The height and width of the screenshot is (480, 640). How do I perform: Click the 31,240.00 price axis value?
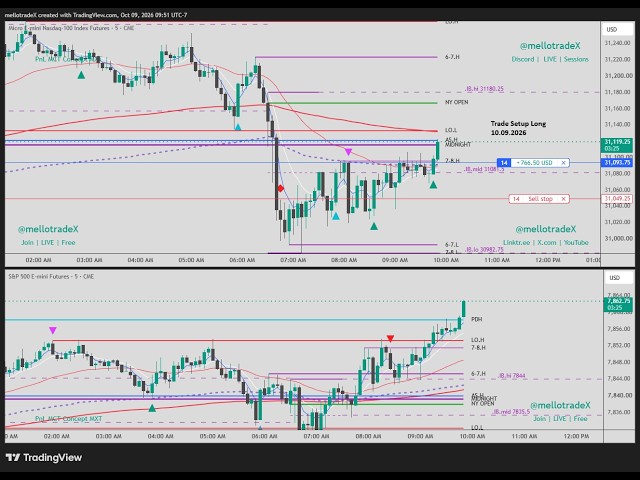click(x=617, y=43)
